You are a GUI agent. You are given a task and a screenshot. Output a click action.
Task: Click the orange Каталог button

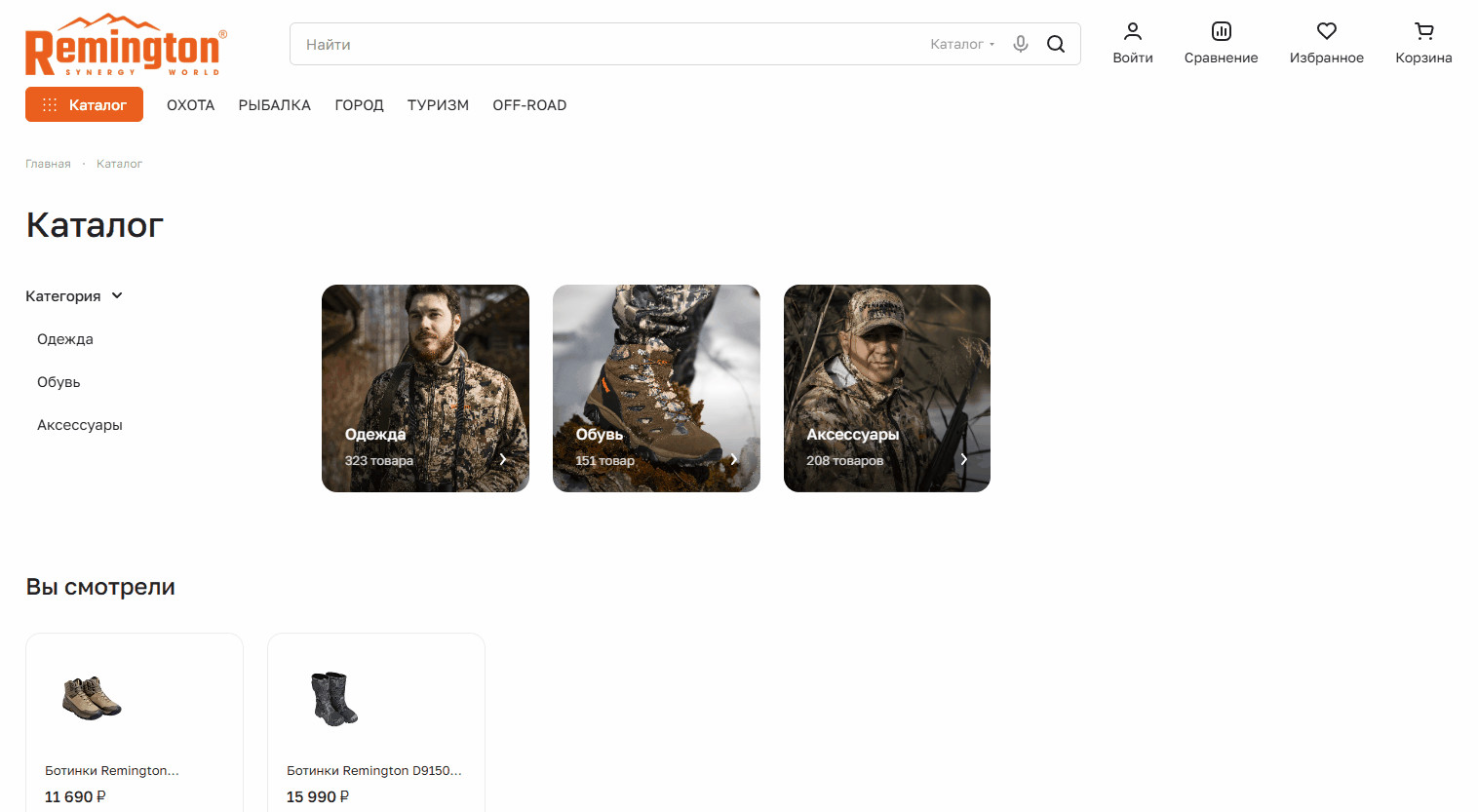pyautogui.click(x=84, y=104)
